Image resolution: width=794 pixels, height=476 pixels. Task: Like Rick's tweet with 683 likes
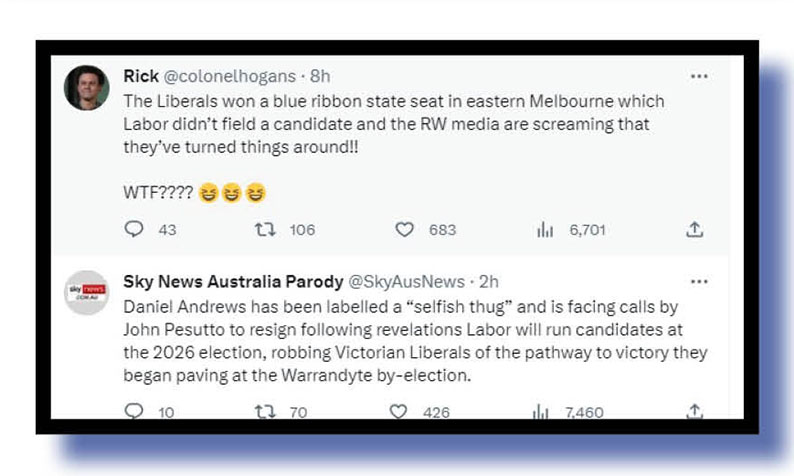pyautogui.click(x=404, y=230)
